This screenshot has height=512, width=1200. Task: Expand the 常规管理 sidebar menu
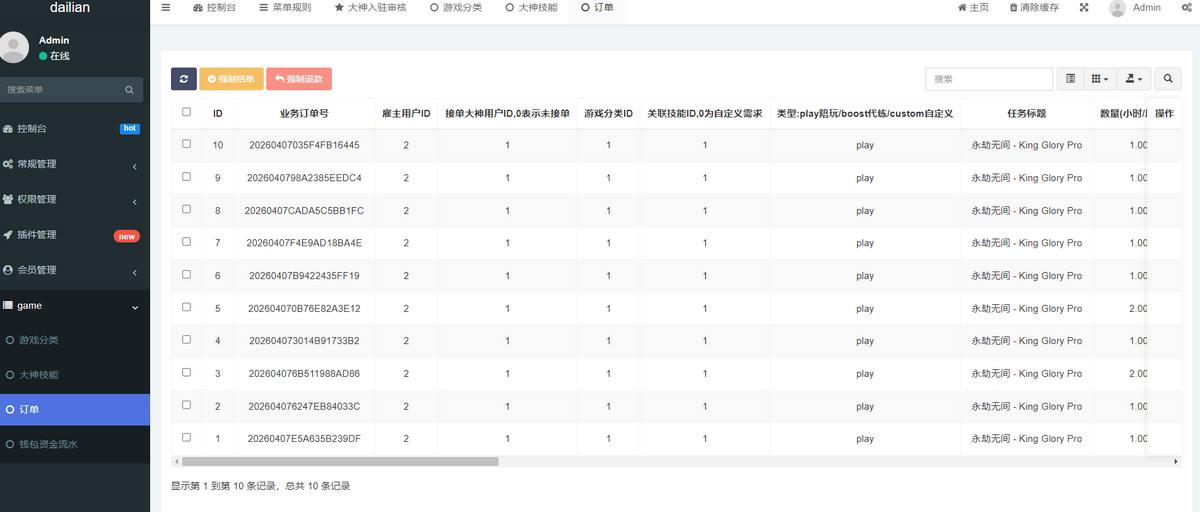pos(75,164)
